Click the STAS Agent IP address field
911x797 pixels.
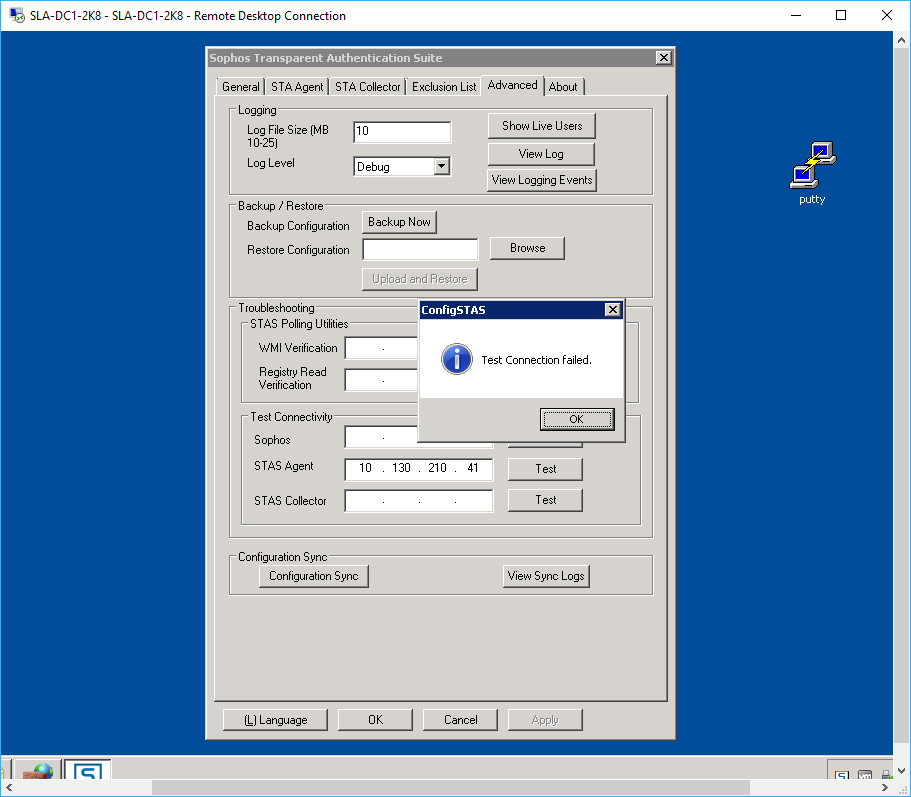pos(419,469)
